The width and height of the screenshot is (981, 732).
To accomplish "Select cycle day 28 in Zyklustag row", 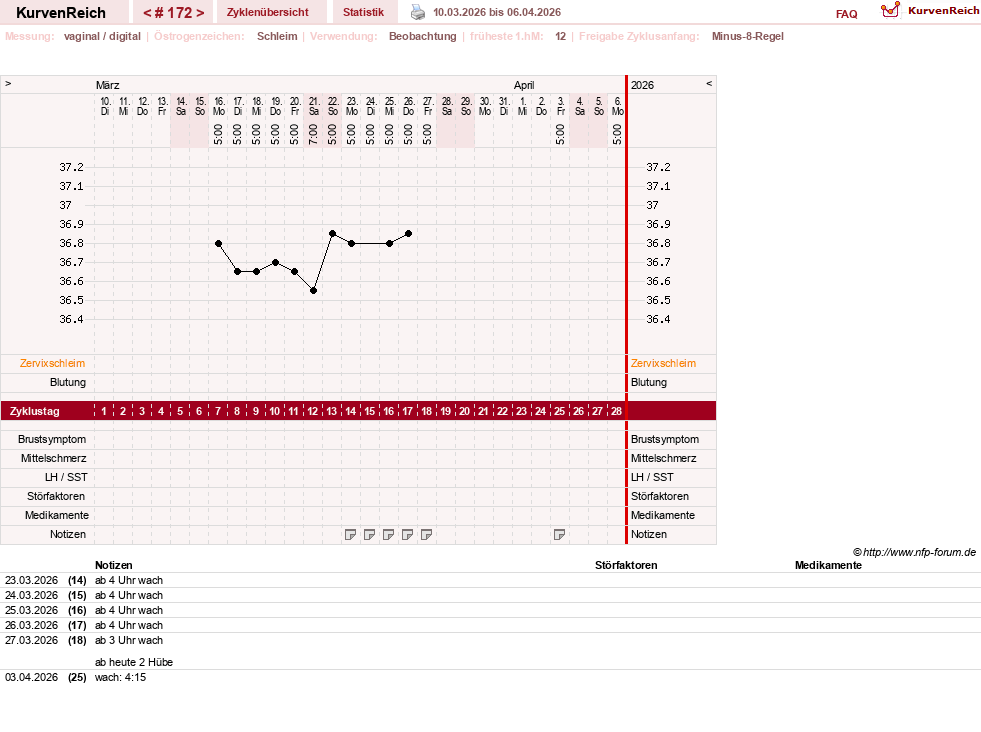I will tap(616, 411).
